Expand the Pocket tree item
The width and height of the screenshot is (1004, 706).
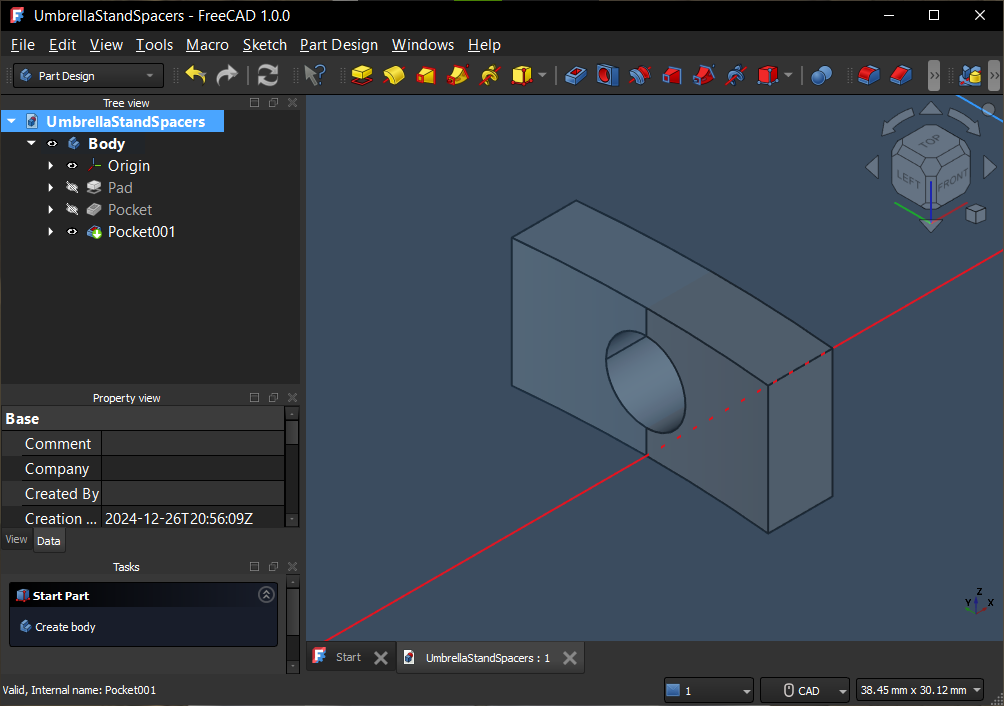click(x=51, y=209)
